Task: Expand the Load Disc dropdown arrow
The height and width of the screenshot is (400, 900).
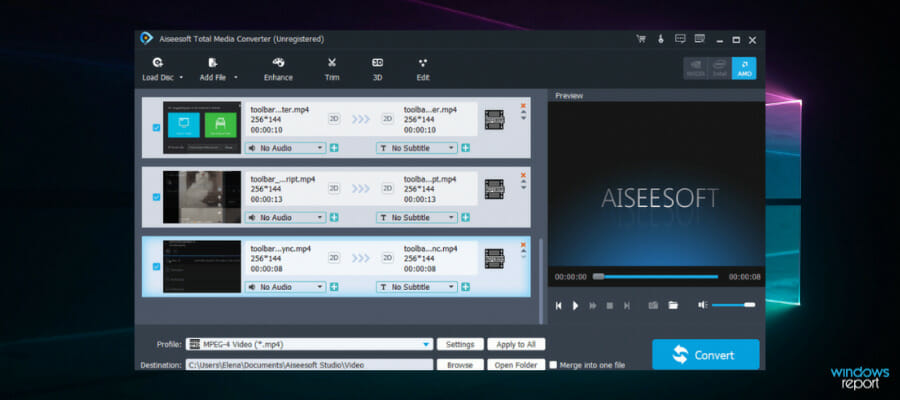Action: 181,77
